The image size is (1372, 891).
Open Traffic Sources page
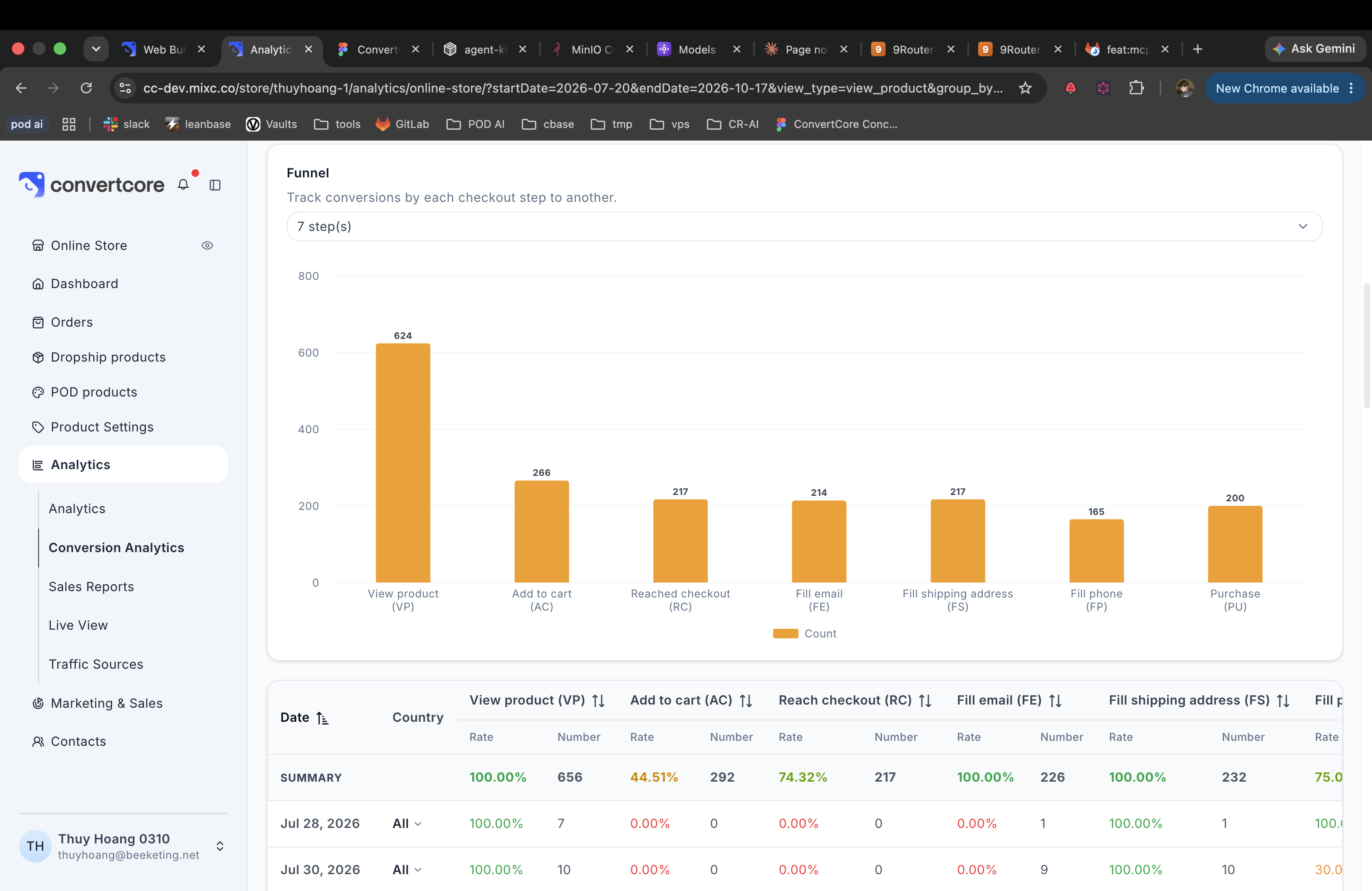(96, 664)
